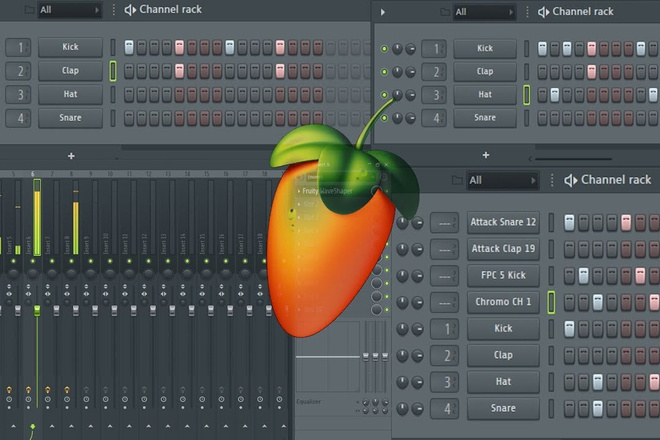Add a channel with plus in top-left rack

click(71, 156)
